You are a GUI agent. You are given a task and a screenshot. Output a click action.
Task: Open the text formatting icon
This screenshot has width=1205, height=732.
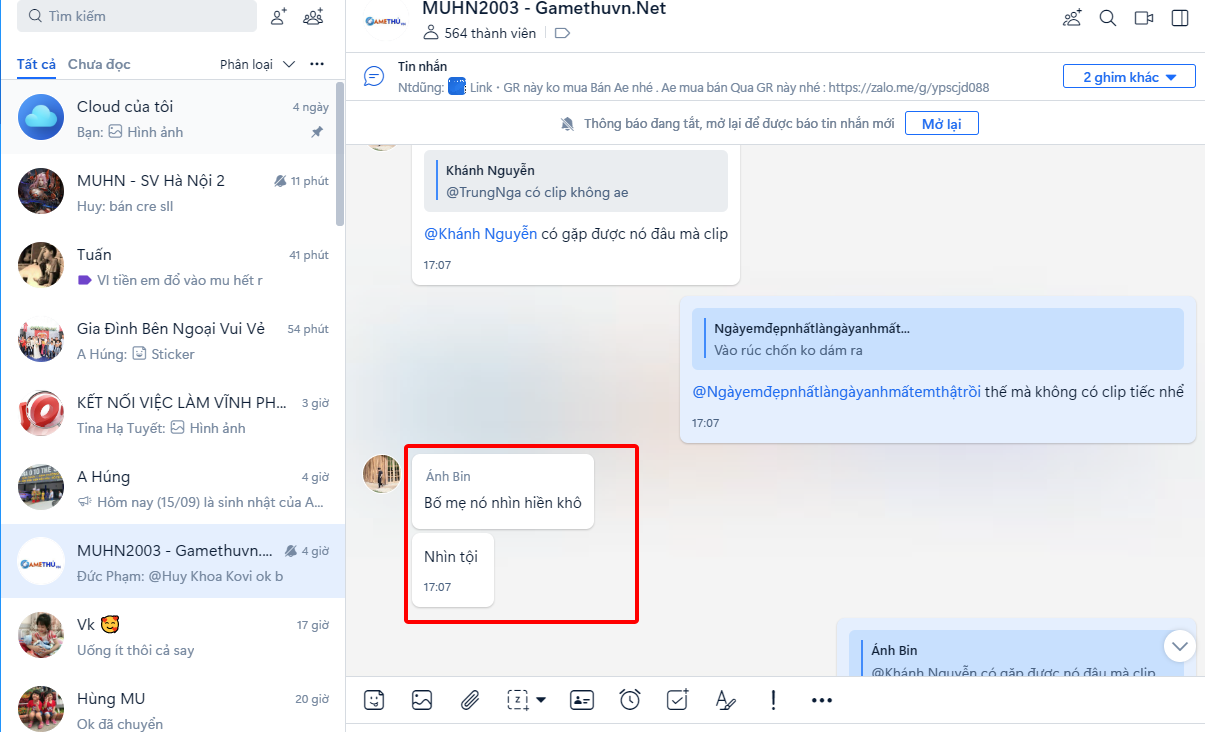(x=726, y=700)
